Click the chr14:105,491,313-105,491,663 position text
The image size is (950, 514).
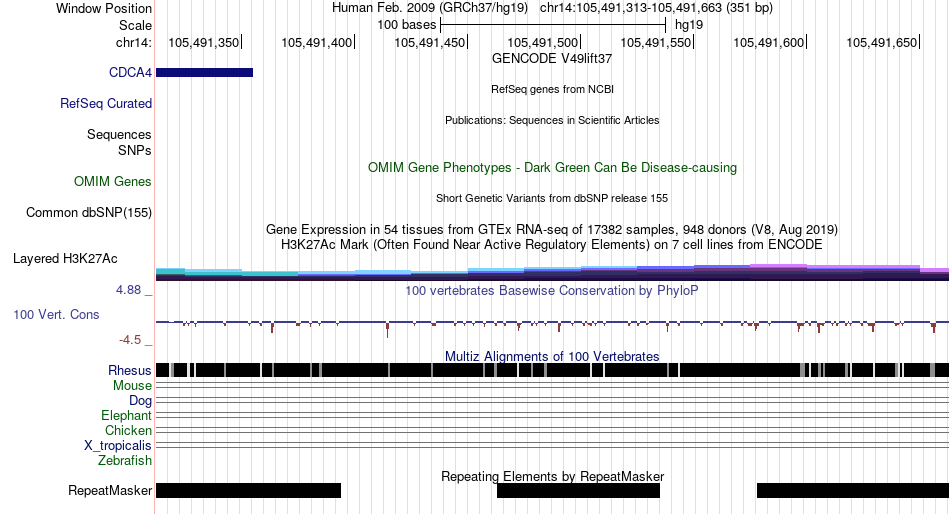tap(656, 8)
